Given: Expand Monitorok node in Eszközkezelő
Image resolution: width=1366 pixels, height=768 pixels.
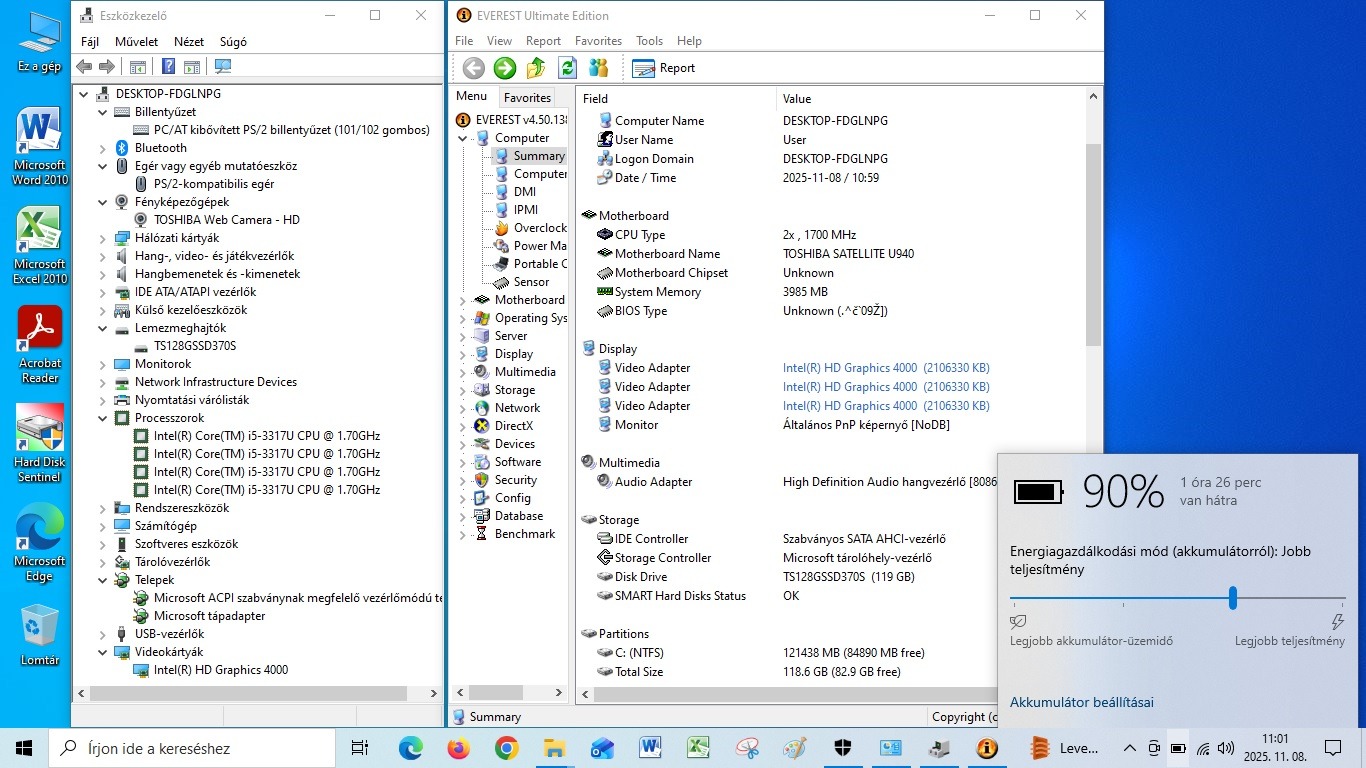Looking at the screenshot, I should click(x=103, y=364).
